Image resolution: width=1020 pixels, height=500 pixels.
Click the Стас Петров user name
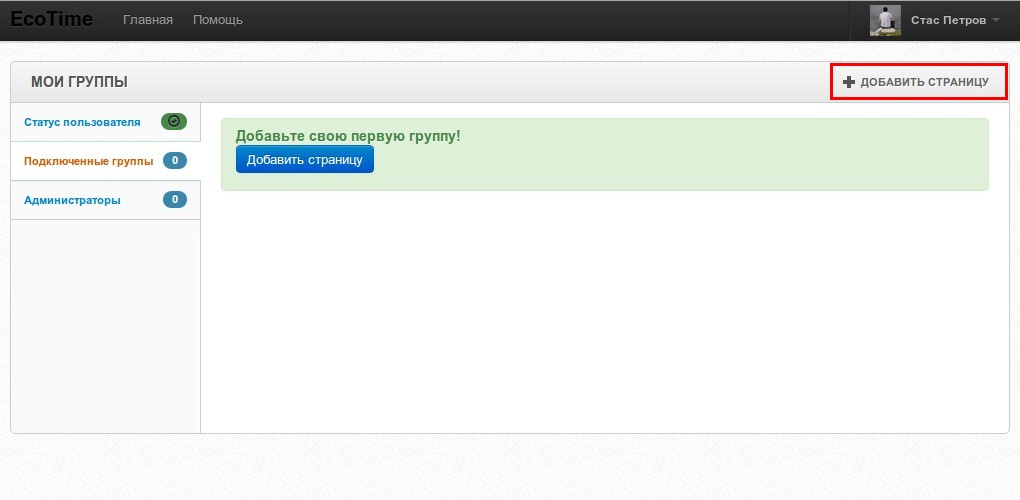pos(948,20)
